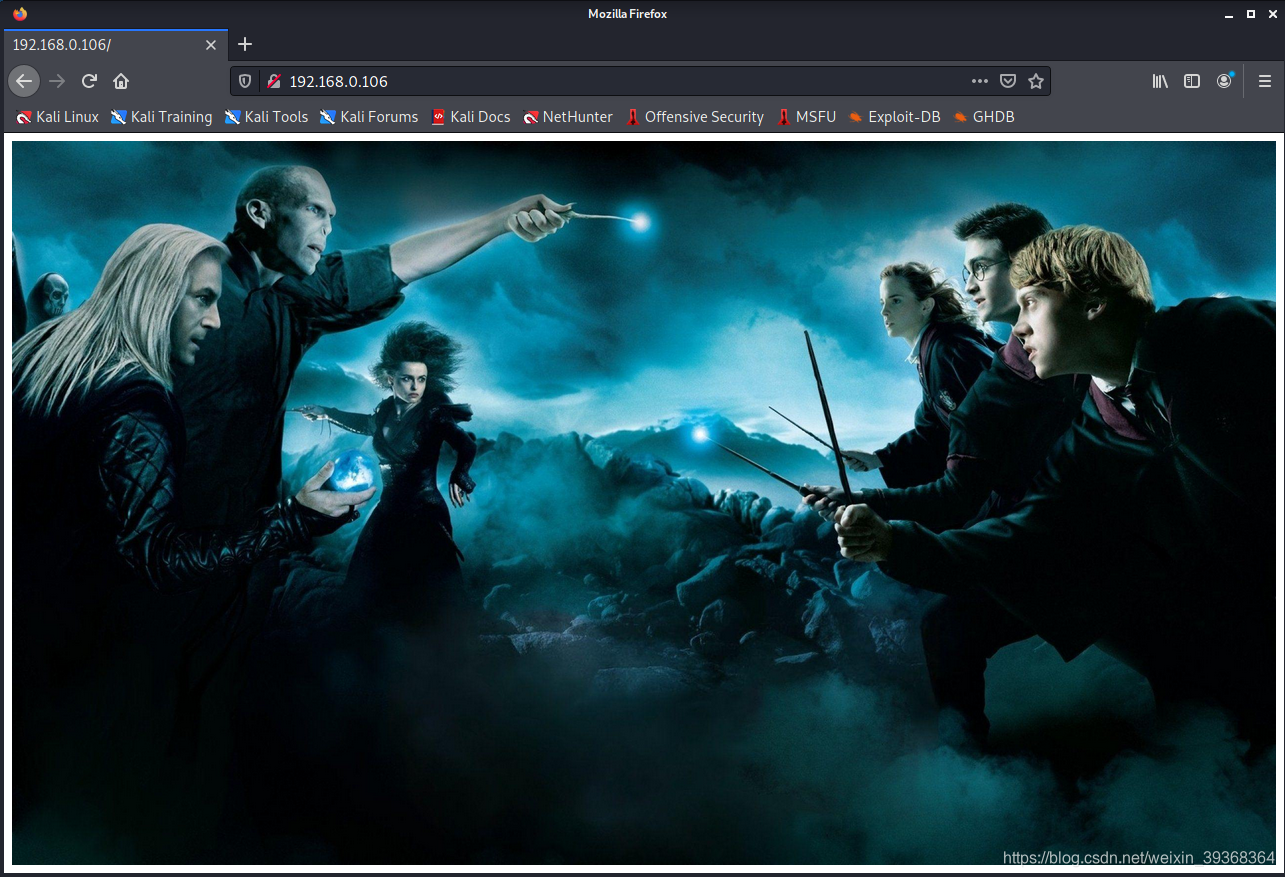Open the Firefox Account icon
1285x877 pixels.
(x=1224, y=81)
